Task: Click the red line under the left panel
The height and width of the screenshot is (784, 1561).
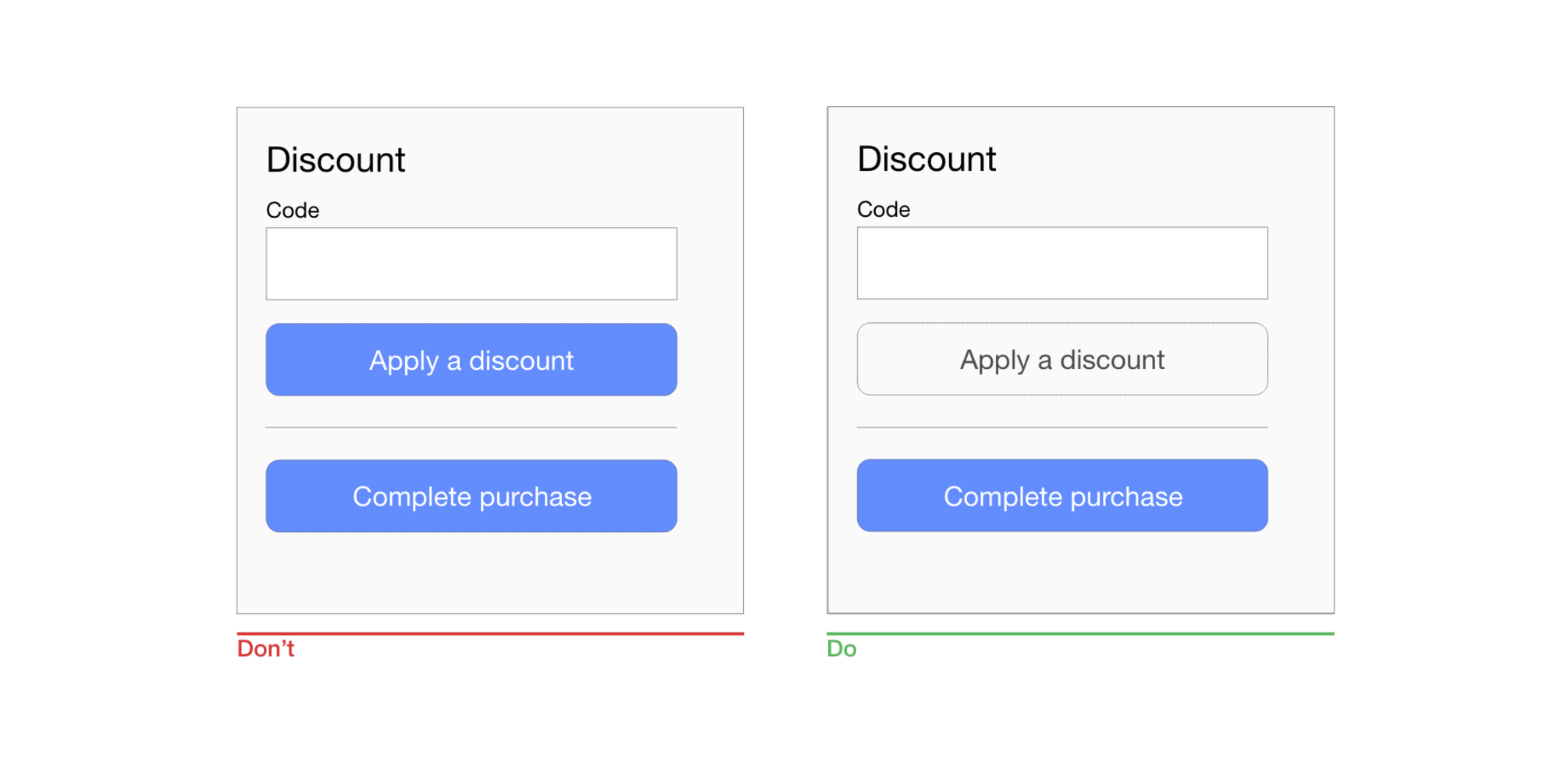Action: (x=490, y=633)
